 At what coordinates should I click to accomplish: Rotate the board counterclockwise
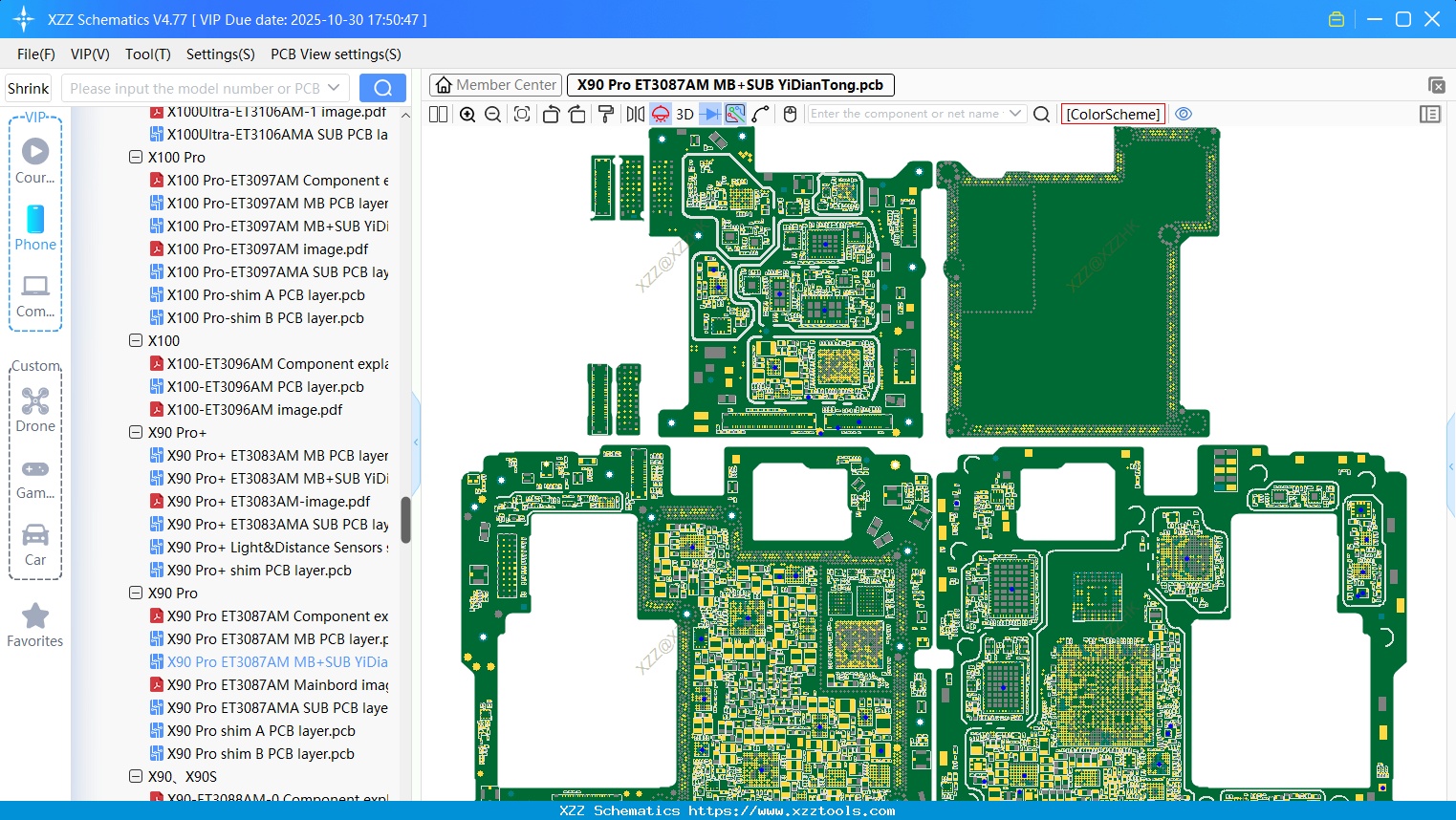[x=551, y=114]
